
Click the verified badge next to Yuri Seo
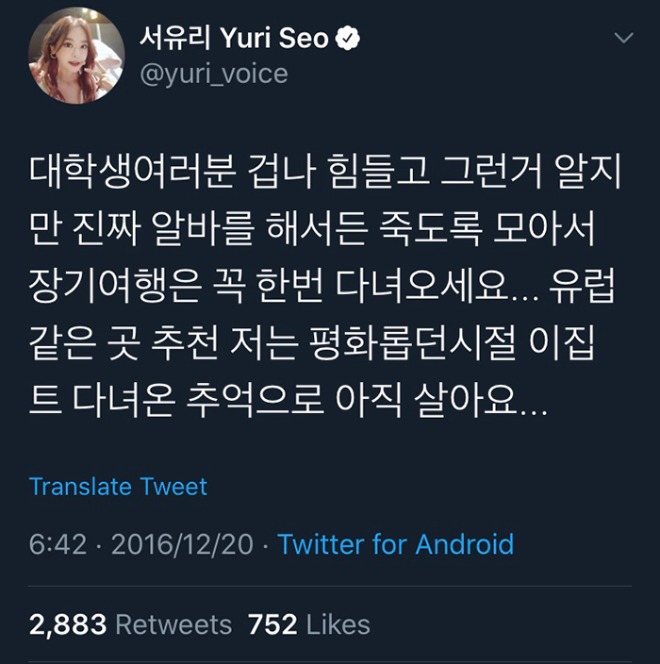coord(348,38)
